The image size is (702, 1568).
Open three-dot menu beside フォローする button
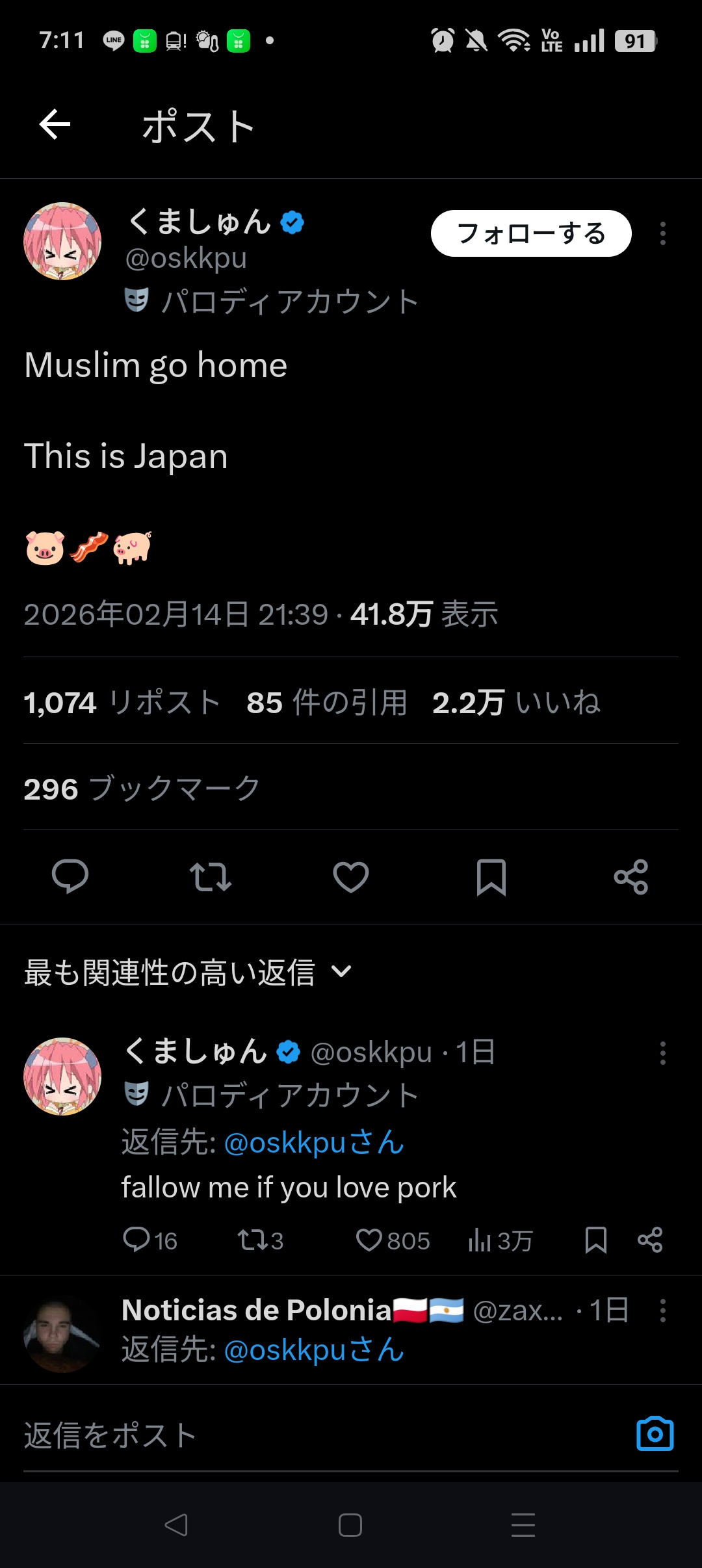[x=663, y=233]
